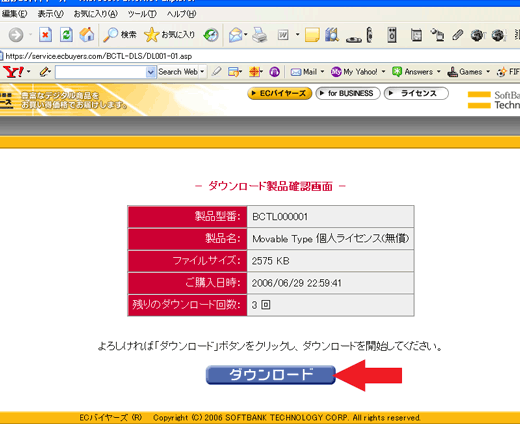Open the お気に入り(A) menu
Viewport: 520px width, 424px height.
96,14
